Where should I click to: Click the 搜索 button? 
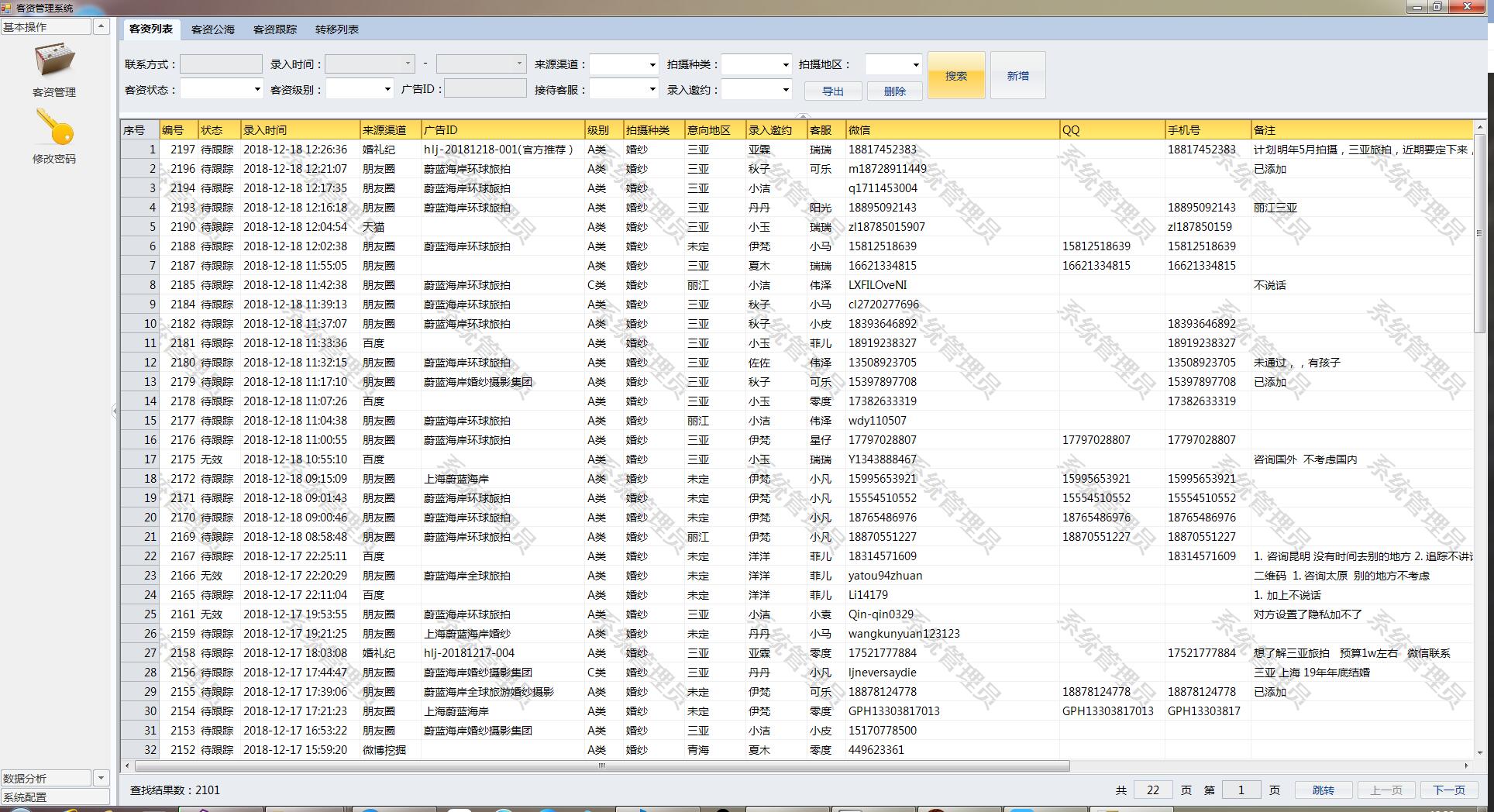pos(956,76)
